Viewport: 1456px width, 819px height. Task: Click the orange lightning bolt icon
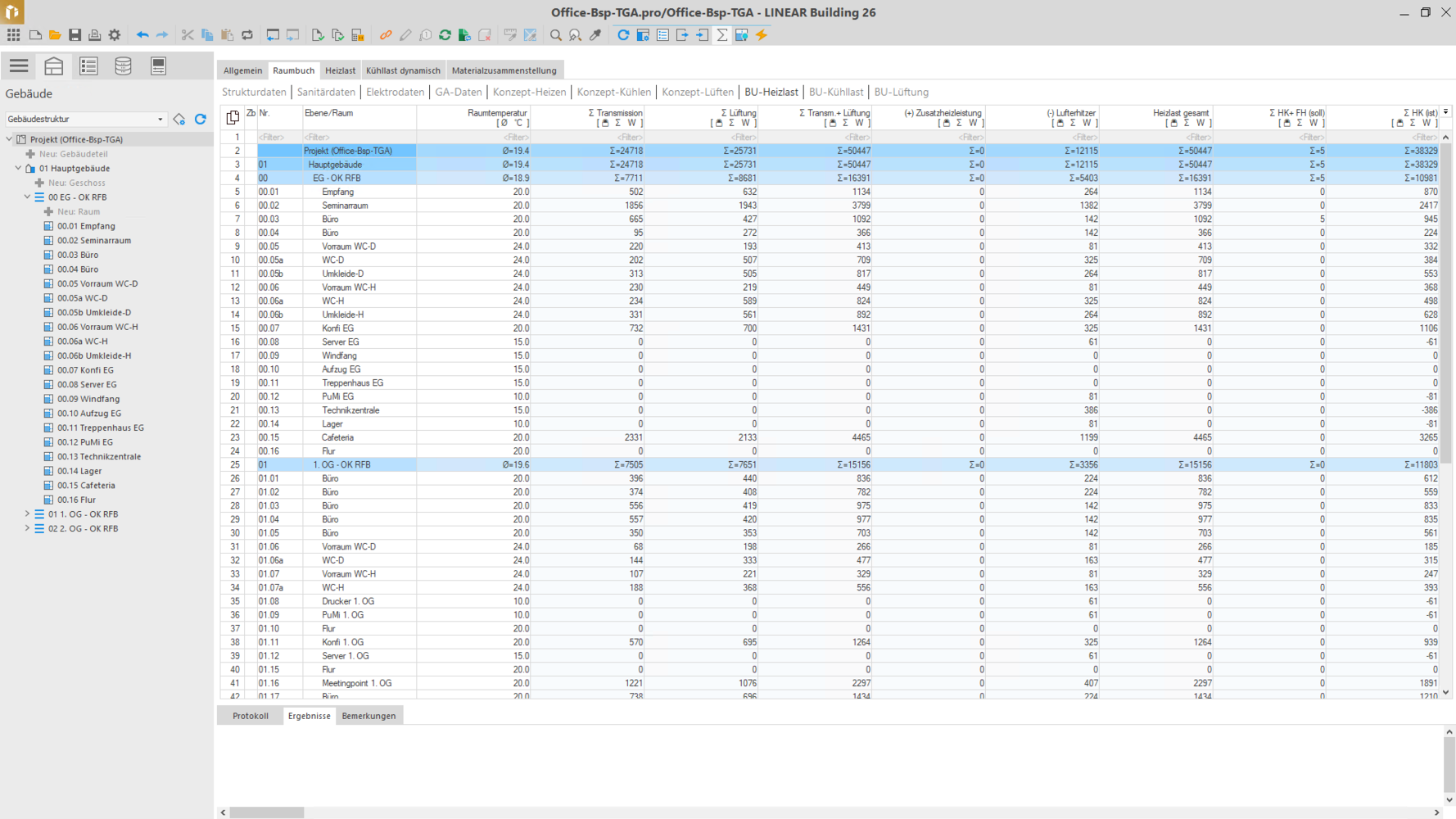point(762,35)
